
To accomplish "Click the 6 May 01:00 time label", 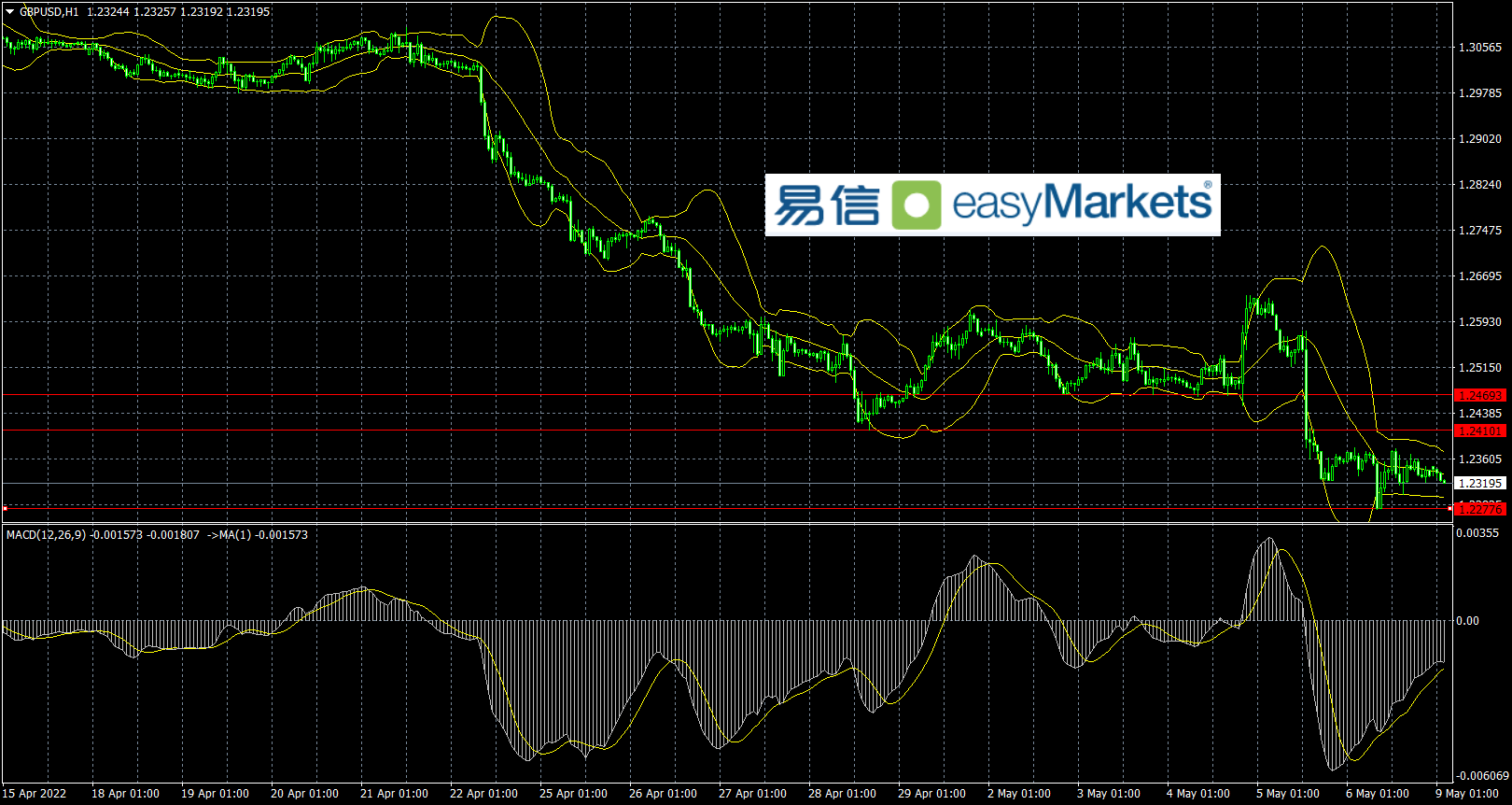I will point(1378,794).
